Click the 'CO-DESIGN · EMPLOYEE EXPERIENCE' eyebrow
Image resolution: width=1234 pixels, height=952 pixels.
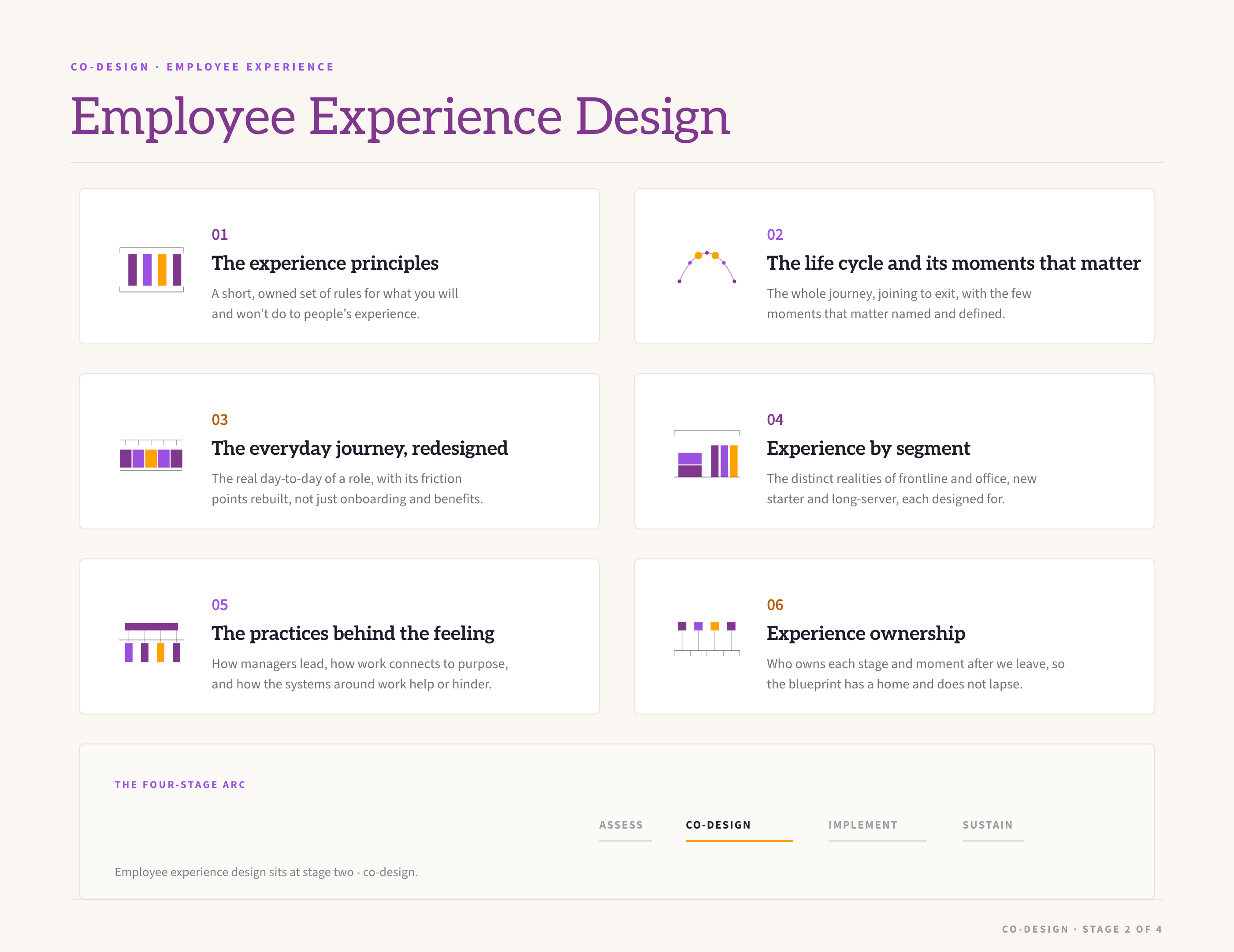point(202,67)
